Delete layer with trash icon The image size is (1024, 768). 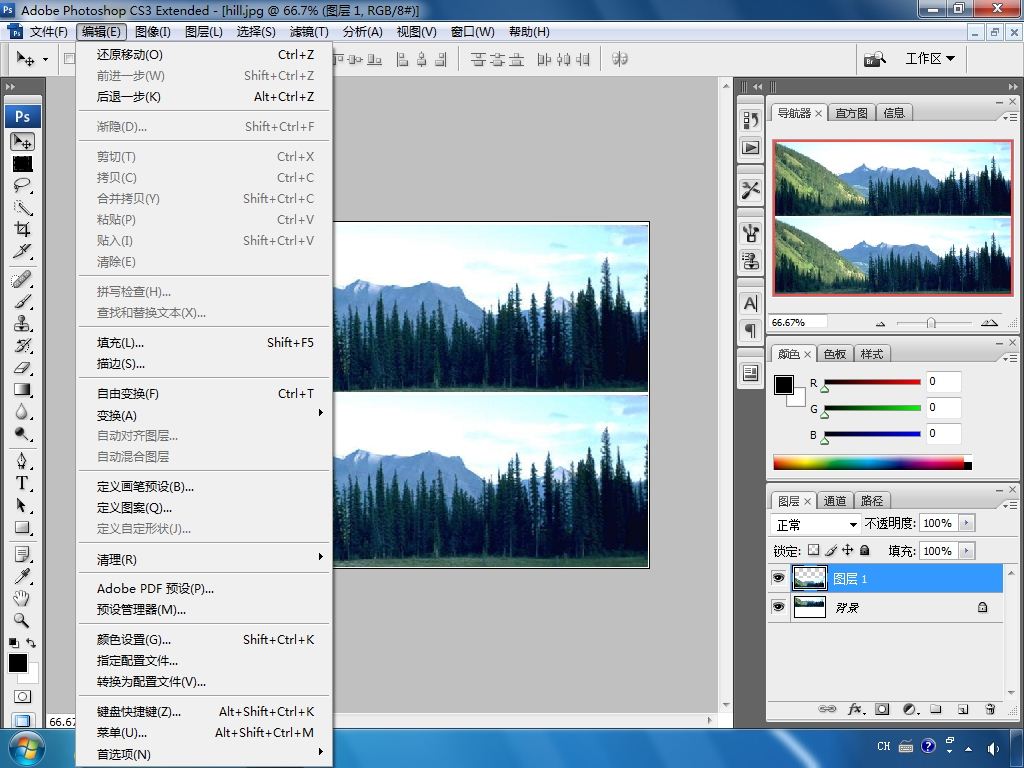pyautogui.click(x=990, y=709)
